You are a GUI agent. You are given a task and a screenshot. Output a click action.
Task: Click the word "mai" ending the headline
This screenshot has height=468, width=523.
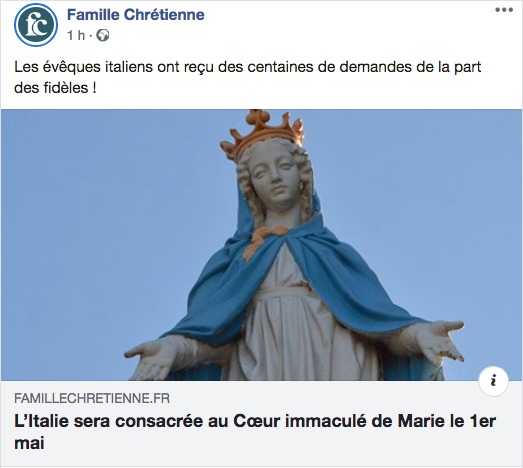pos(29,444)
